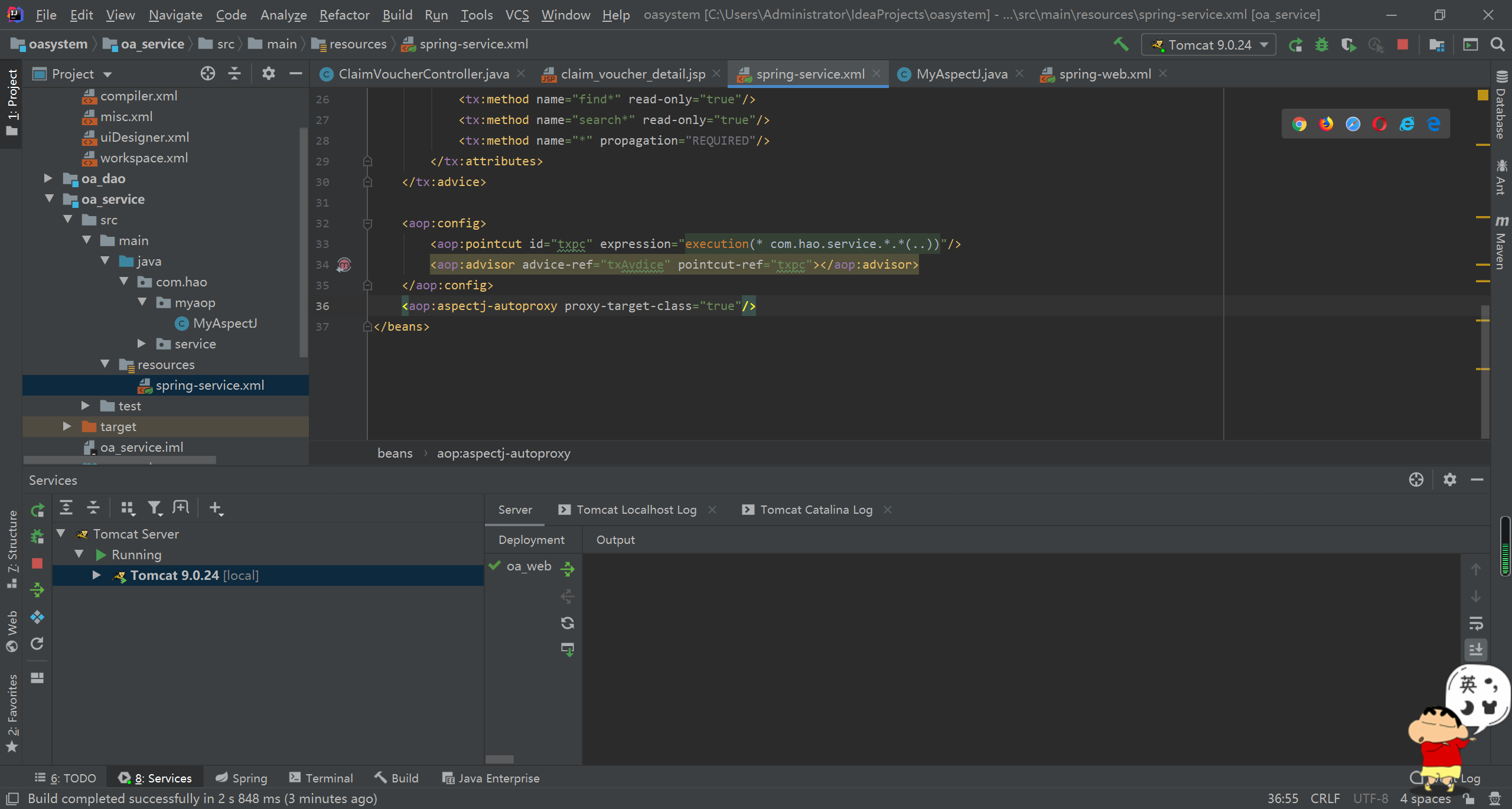Viewport: 1512px width, 809px height.
Task: Click the oa_web deployment entry
Action: [x=527, y=565]
